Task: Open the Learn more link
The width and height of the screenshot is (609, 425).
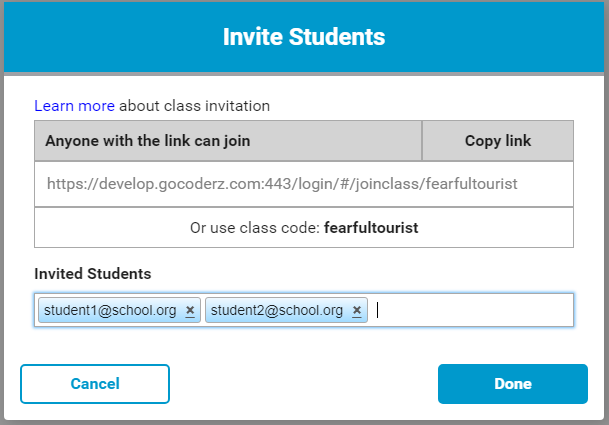Action: pos(74,104)
